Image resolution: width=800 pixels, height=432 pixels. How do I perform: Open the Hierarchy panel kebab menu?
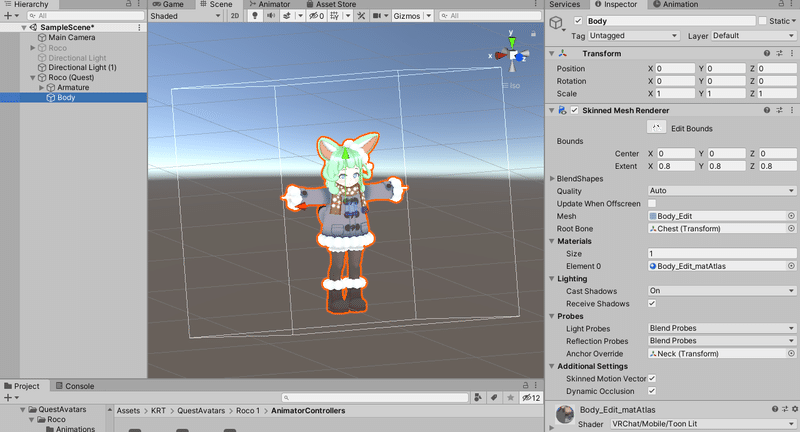[x=139, y=4]
